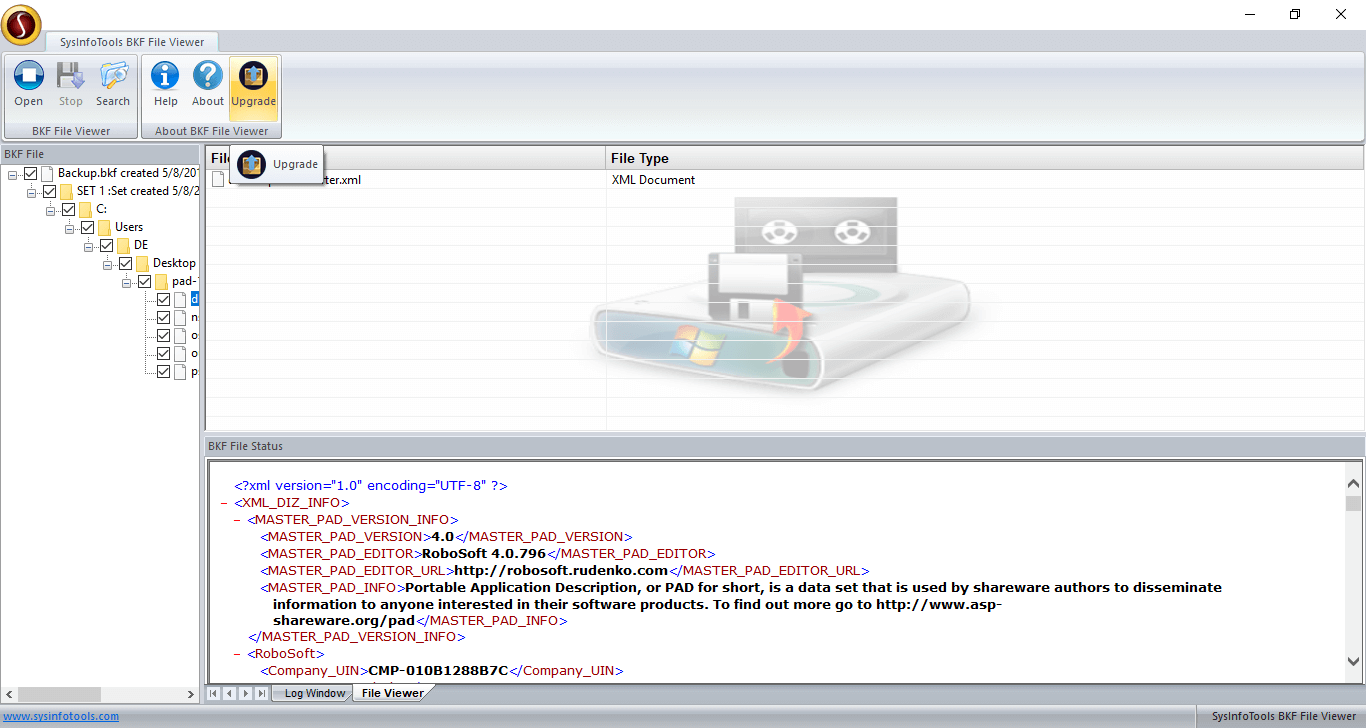Viewport: 1366px width, 728px height.
Task: Uncheck the C: drive checkbox
Action: [68, 210]
